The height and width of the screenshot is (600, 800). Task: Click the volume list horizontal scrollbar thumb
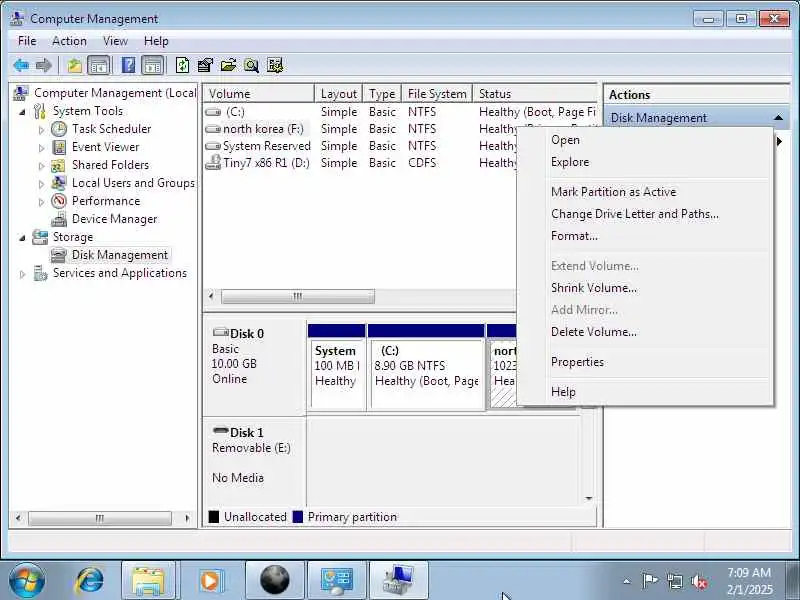tap(298, 296)
